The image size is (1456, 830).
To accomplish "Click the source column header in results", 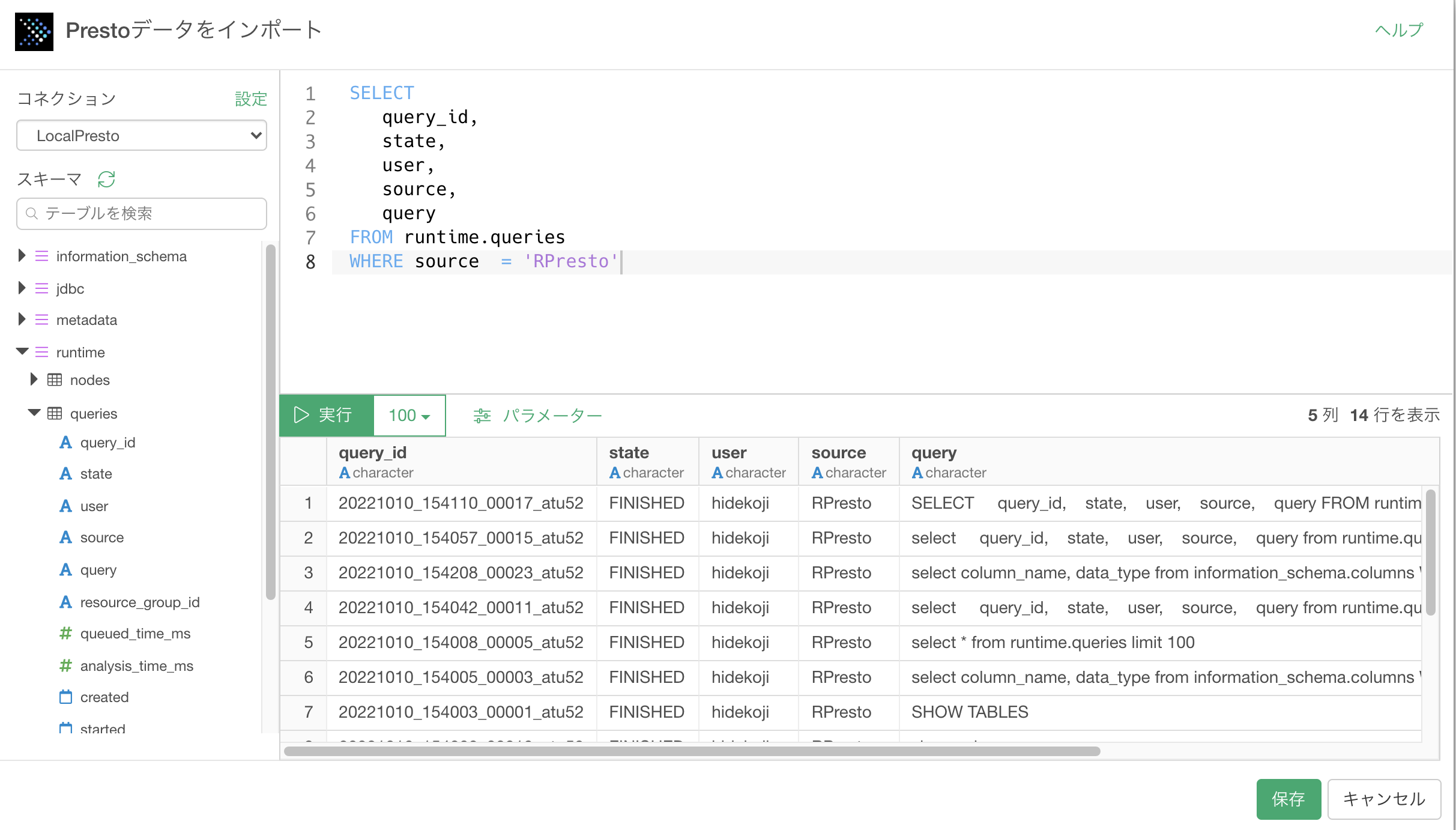I will pyautogui.click(x=849, y=462).
